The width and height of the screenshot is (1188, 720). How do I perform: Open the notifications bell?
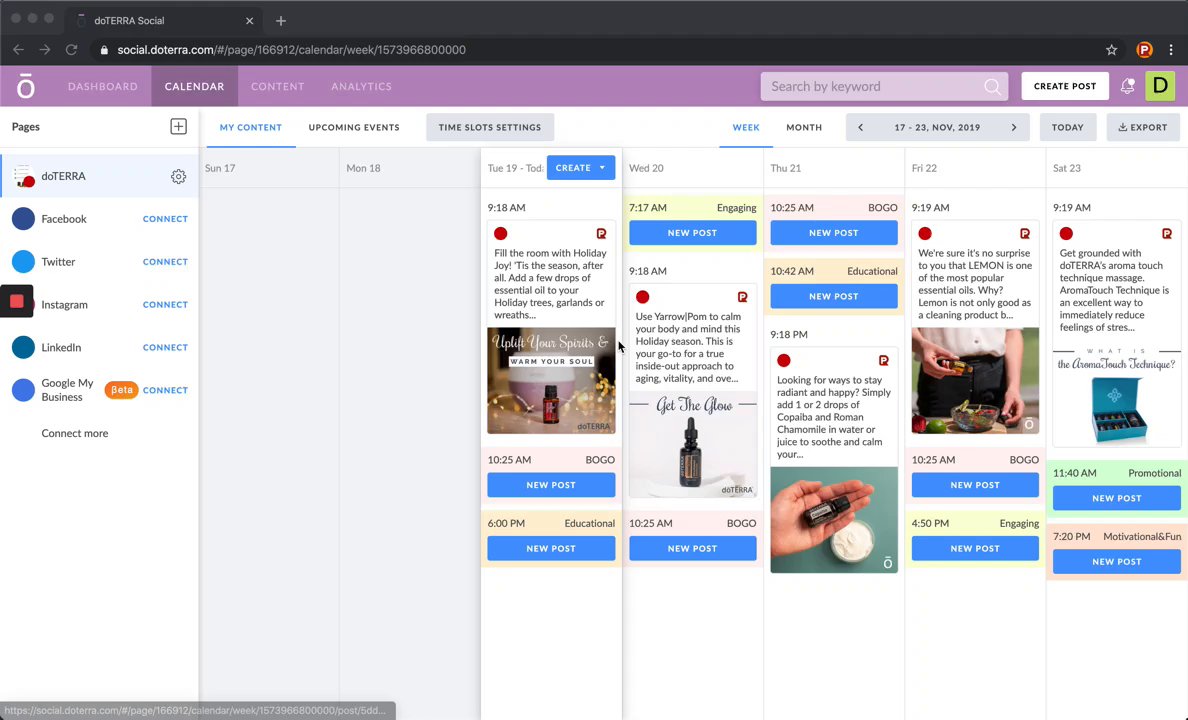pyautogui.click(x=1127, y=86)
